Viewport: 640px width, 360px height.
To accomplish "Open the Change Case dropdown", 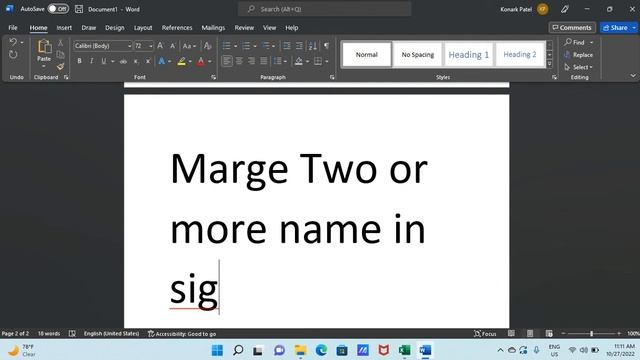I will tap(189, 46).
